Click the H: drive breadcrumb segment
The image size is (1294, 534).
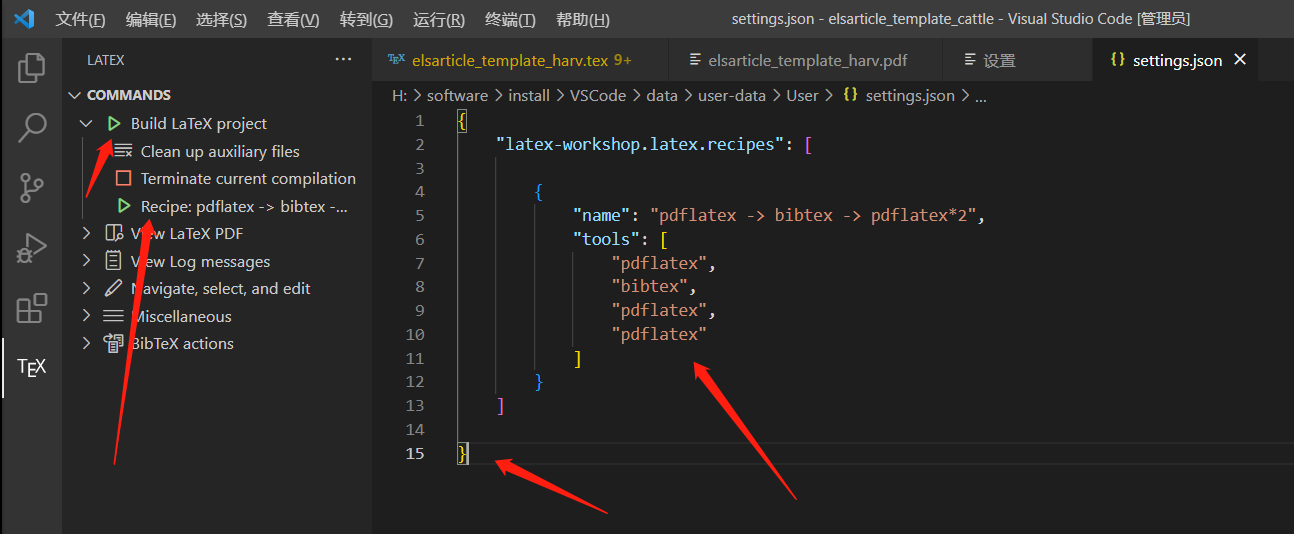(x=399, y=96)
